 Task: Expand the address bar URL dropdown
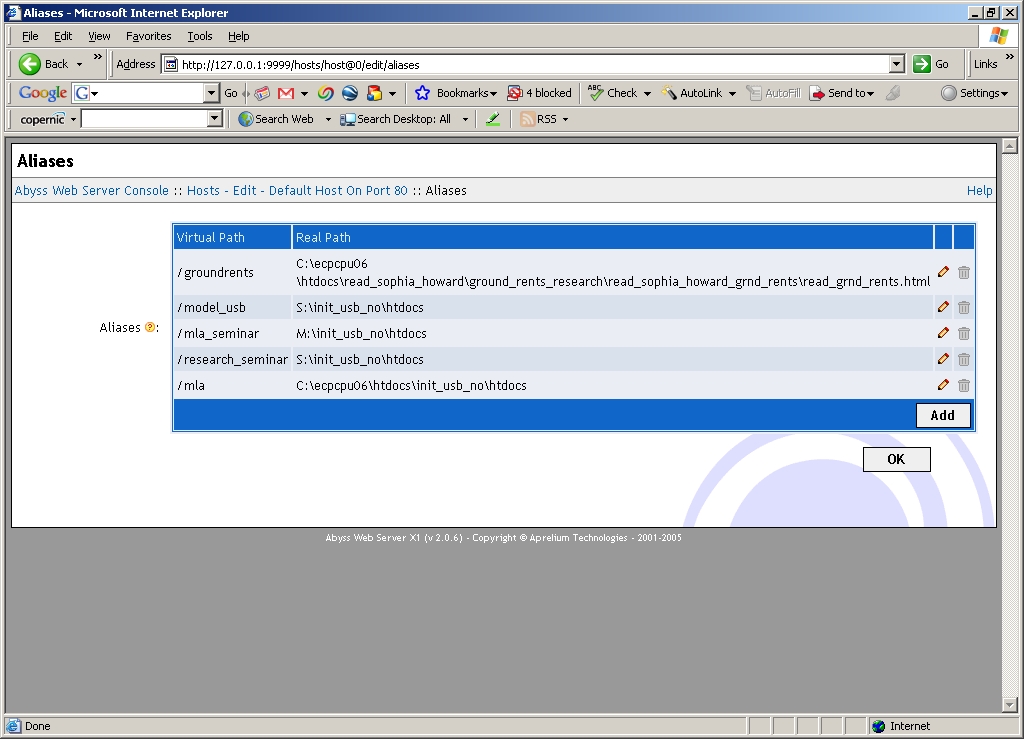pyautogui.click(x=896, y=64)
